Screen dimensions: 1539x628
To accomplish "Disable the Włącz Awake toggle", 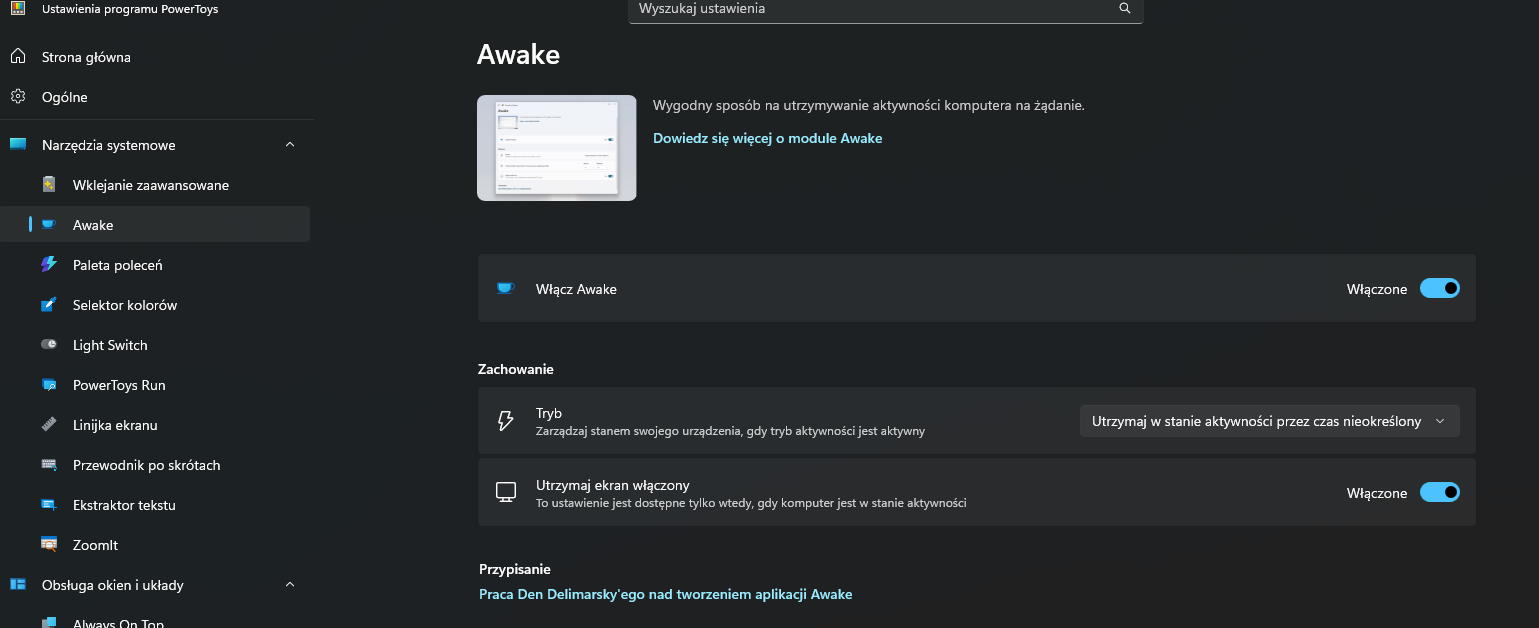I will 1439,289.
